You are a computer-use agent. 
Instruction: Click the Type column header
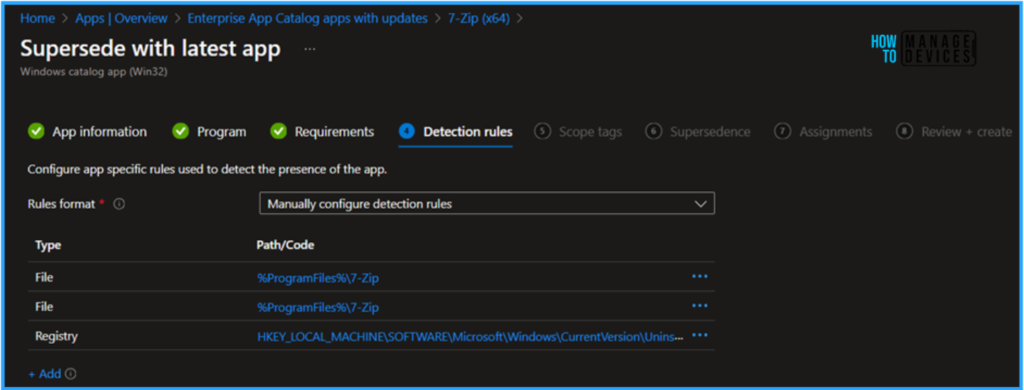pyautogui.click(x=48, y=245)
